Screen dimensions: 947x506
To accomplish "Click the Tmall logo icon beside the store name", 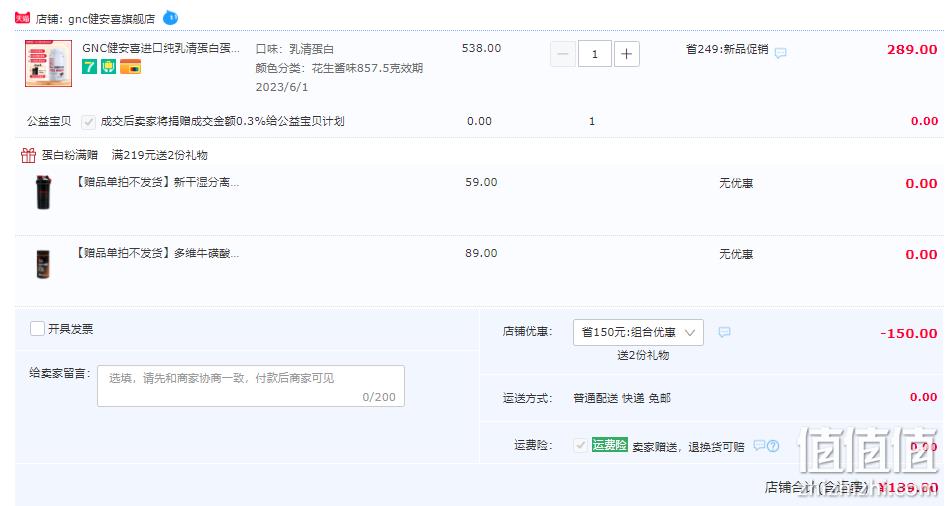I will click(22, 18).
